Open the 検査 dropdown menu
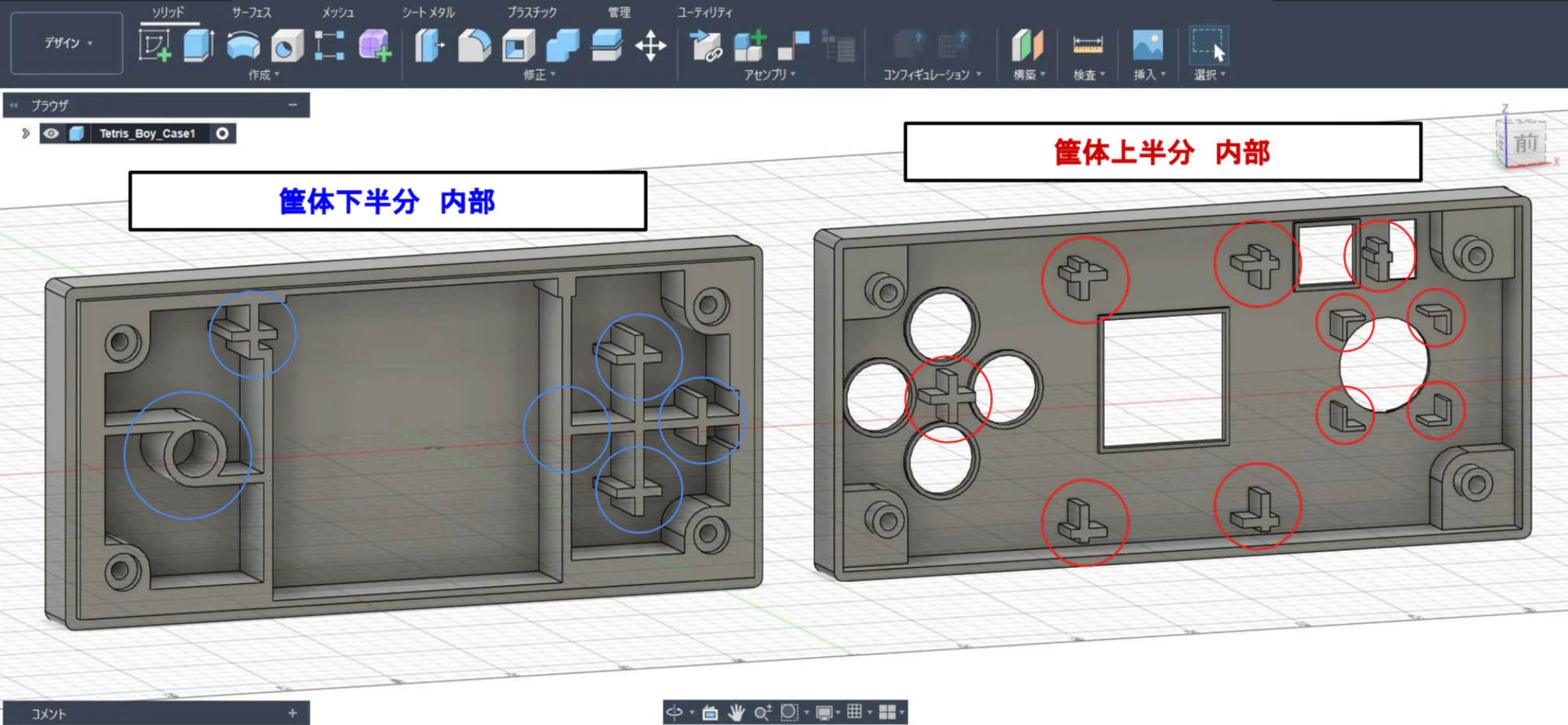The width and height of the screenshot is (1568, 725). point(1089,75)
